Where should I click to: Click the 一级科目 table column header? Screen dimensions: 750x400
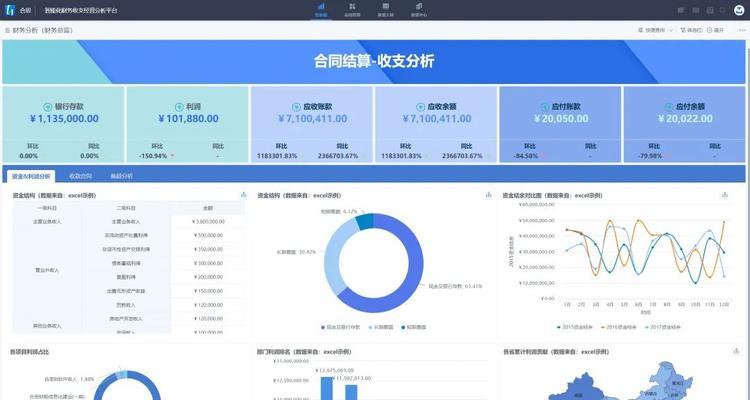pyautogui.click(x=47, y=208)
